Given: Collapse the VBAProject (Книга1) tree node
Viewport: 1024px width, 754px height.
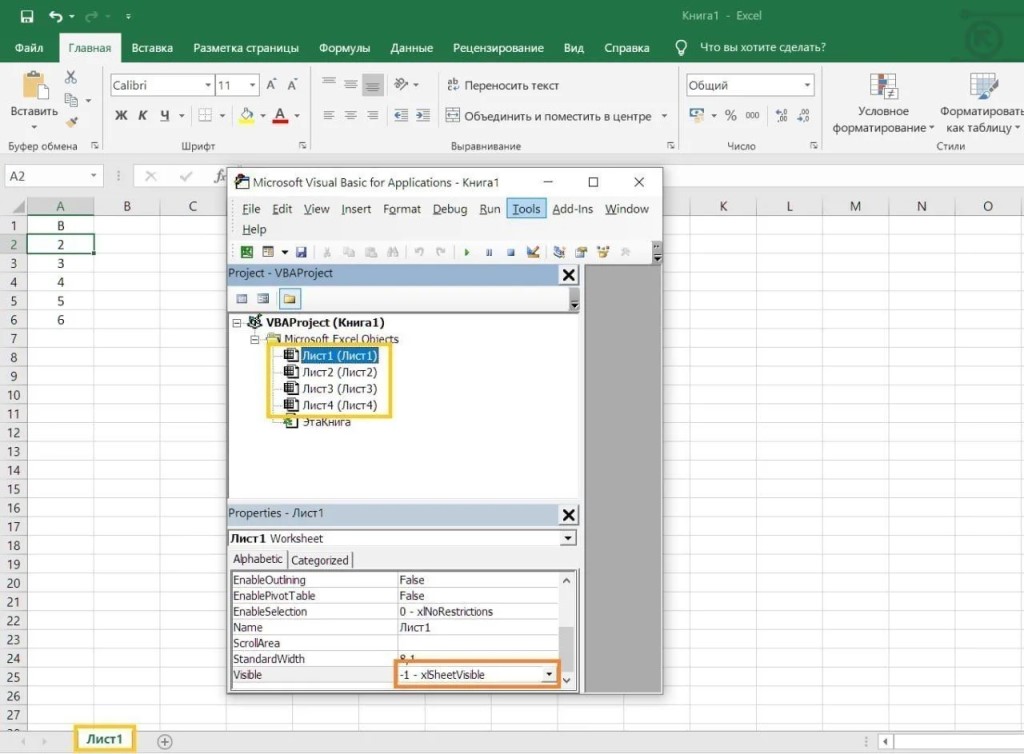Looking at the screenshot, I should [x=237, y=323].
